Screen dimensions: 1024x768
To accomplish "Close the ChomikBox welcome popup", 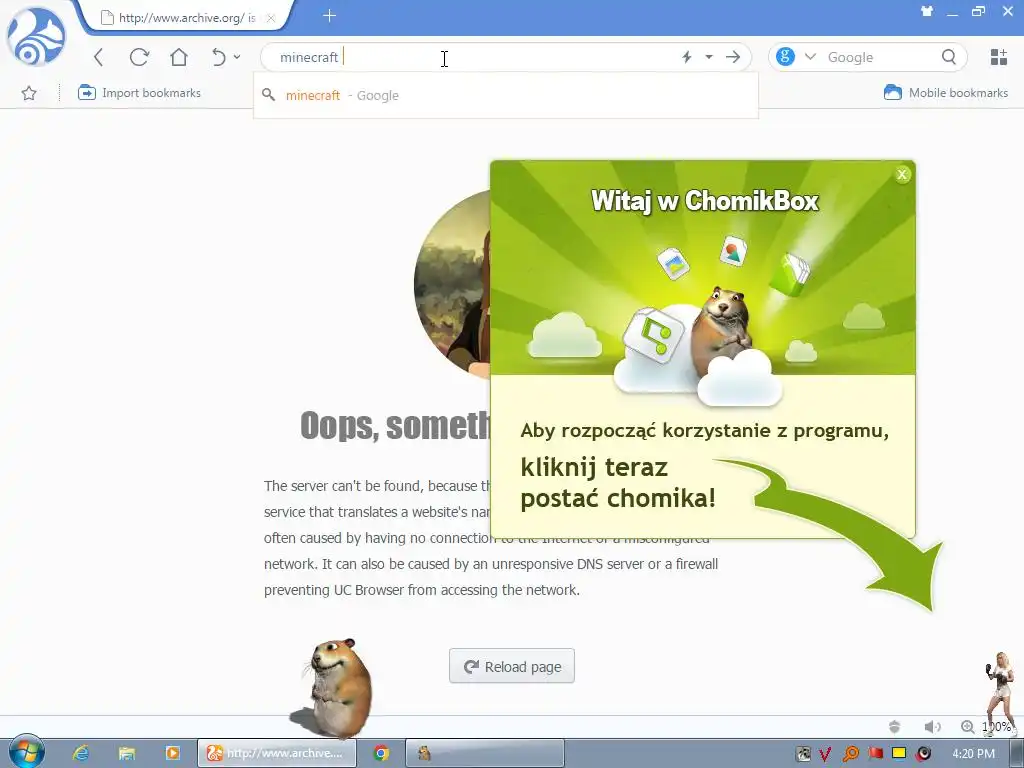I will pos(902,174).
